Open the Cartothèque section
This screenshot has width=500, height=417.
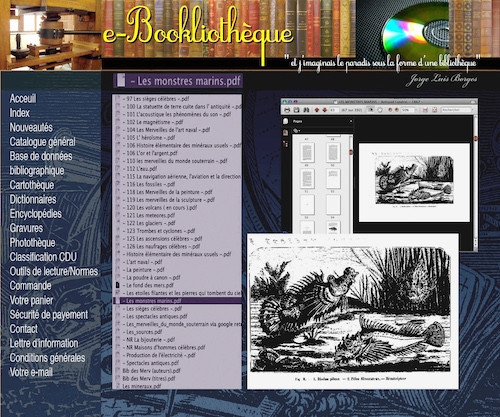(x=32, y=185)
